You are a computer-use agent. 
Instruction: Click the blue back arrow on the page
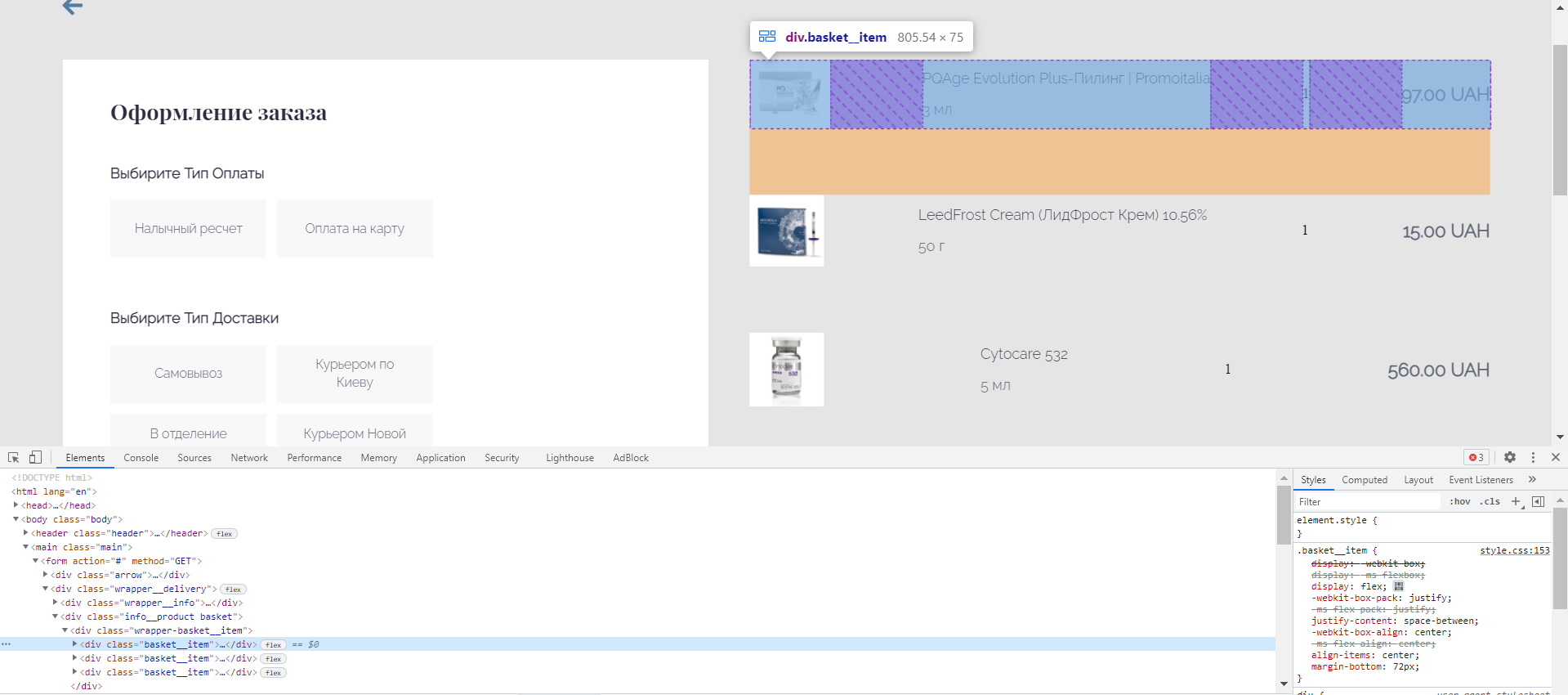tap(73, 7)
